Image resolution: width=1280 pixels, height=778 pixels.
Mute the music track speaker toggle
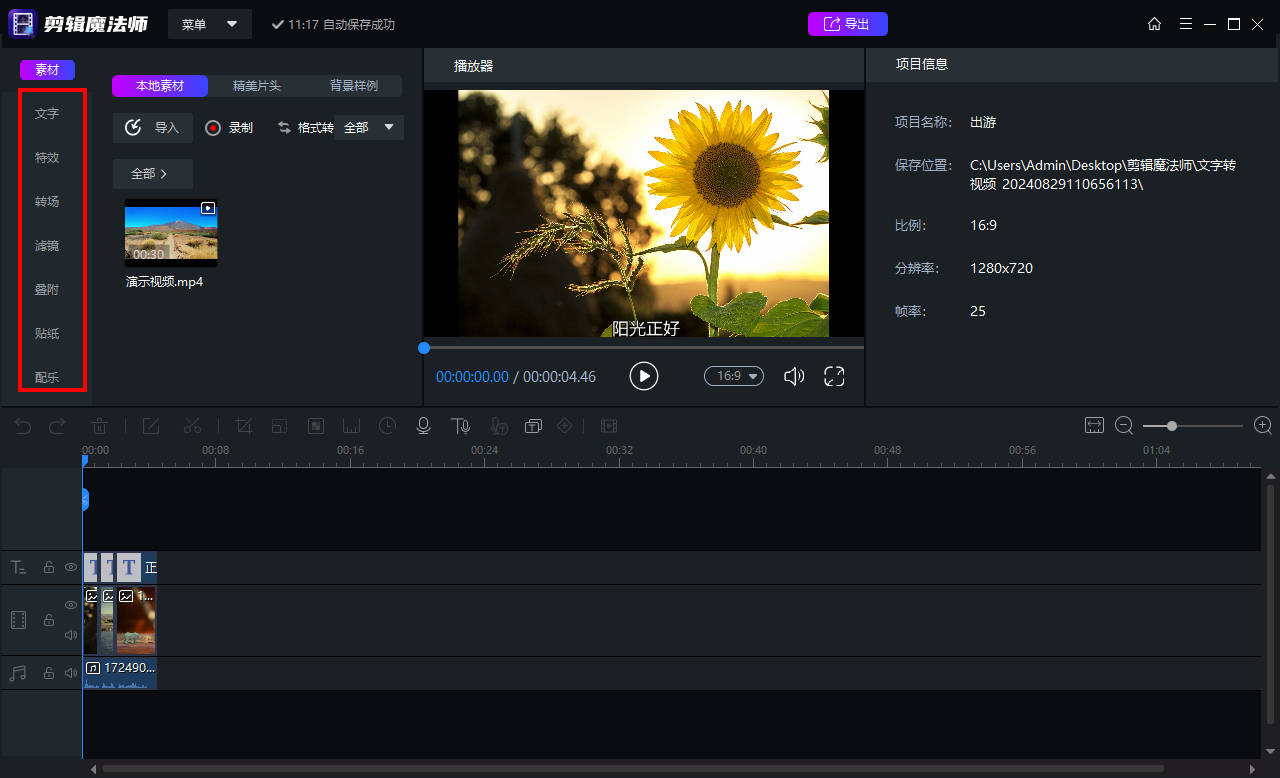[x=71, y=673]
